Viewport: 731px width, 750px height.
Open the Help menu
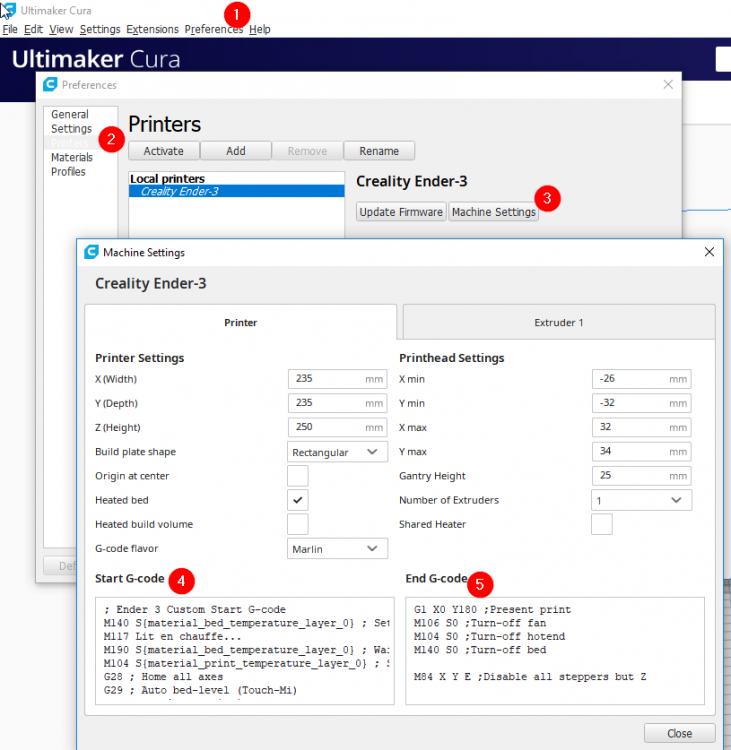coord(260,29)
